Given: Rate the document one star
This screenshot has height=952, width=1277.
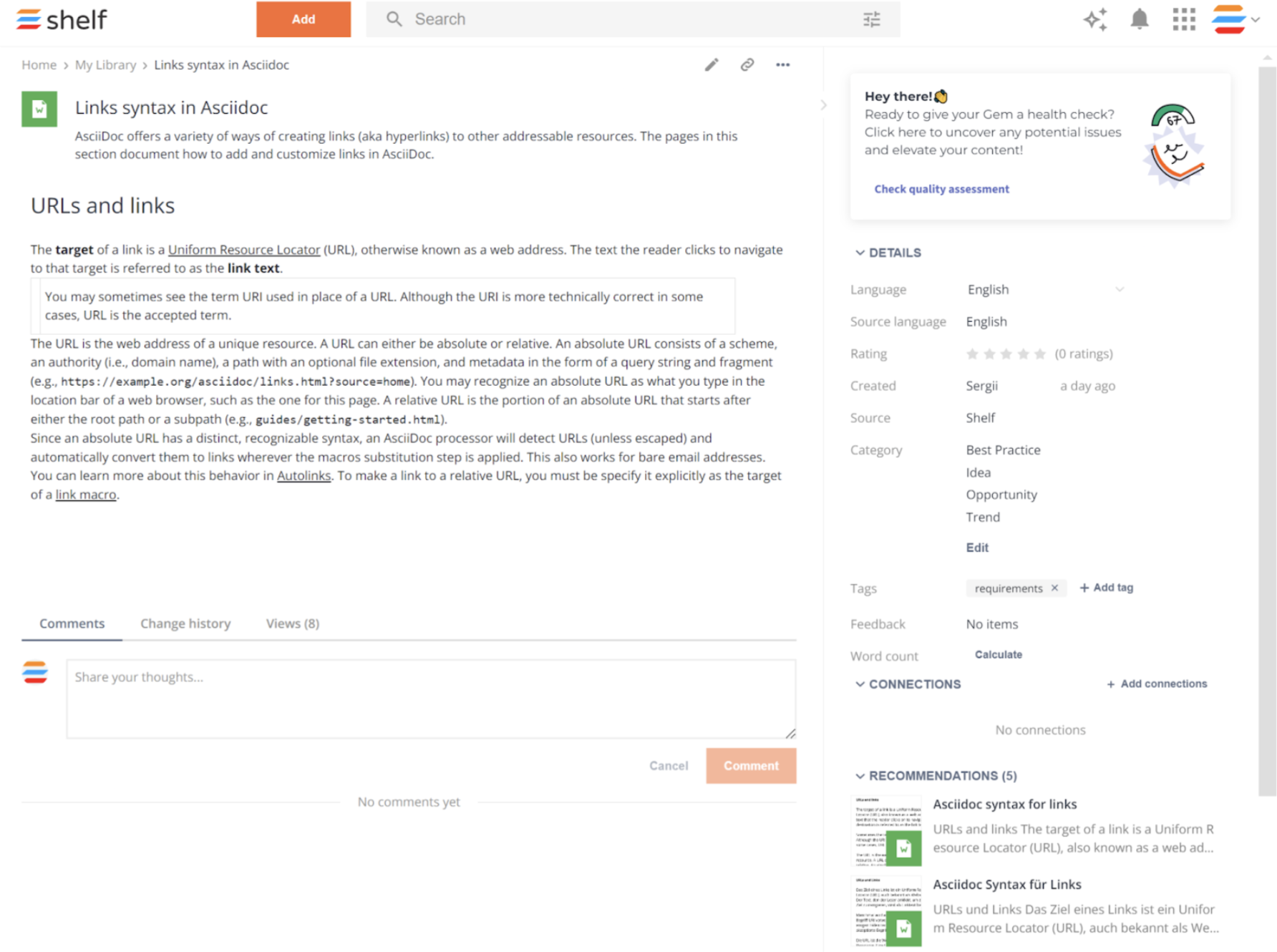Looking at the screenshot, I should (x=972, y=354).
